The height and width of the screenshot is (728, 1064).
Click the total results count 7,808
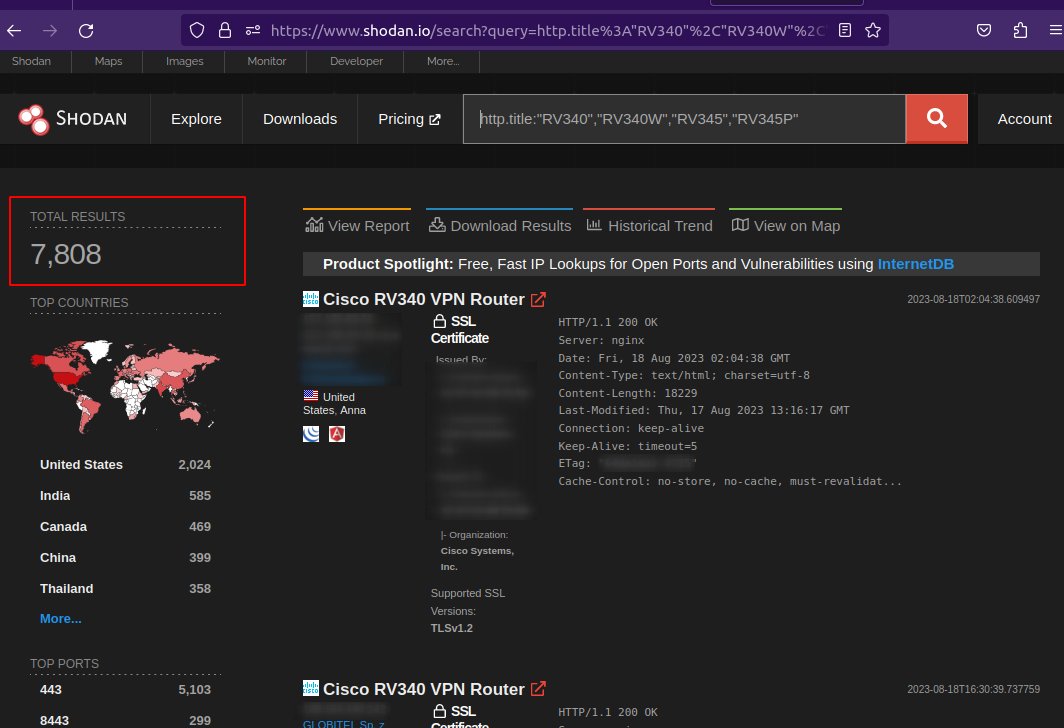(x=66, y=254)
